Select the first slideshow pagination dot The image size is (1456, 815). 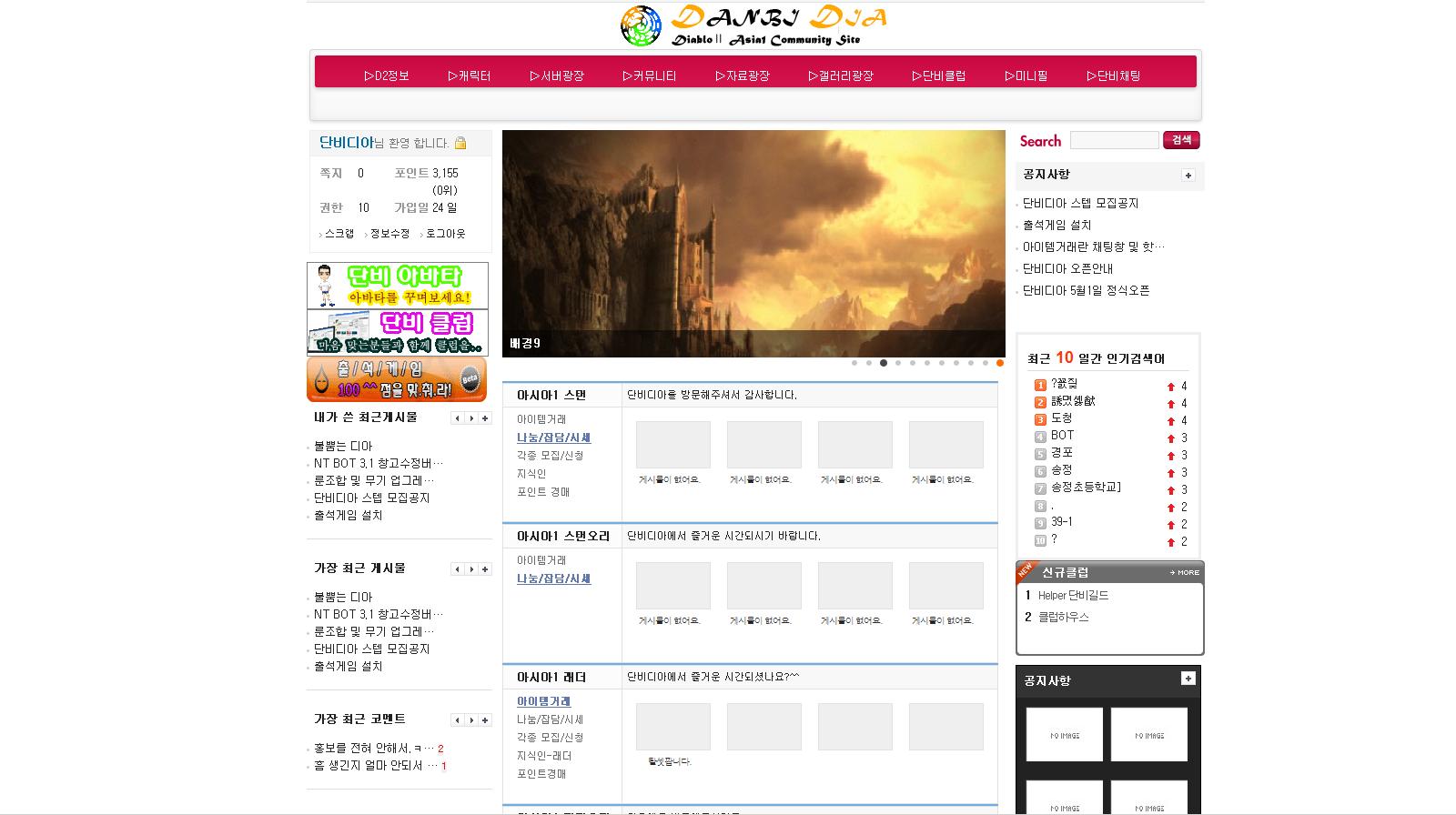[x=854, y=363]
